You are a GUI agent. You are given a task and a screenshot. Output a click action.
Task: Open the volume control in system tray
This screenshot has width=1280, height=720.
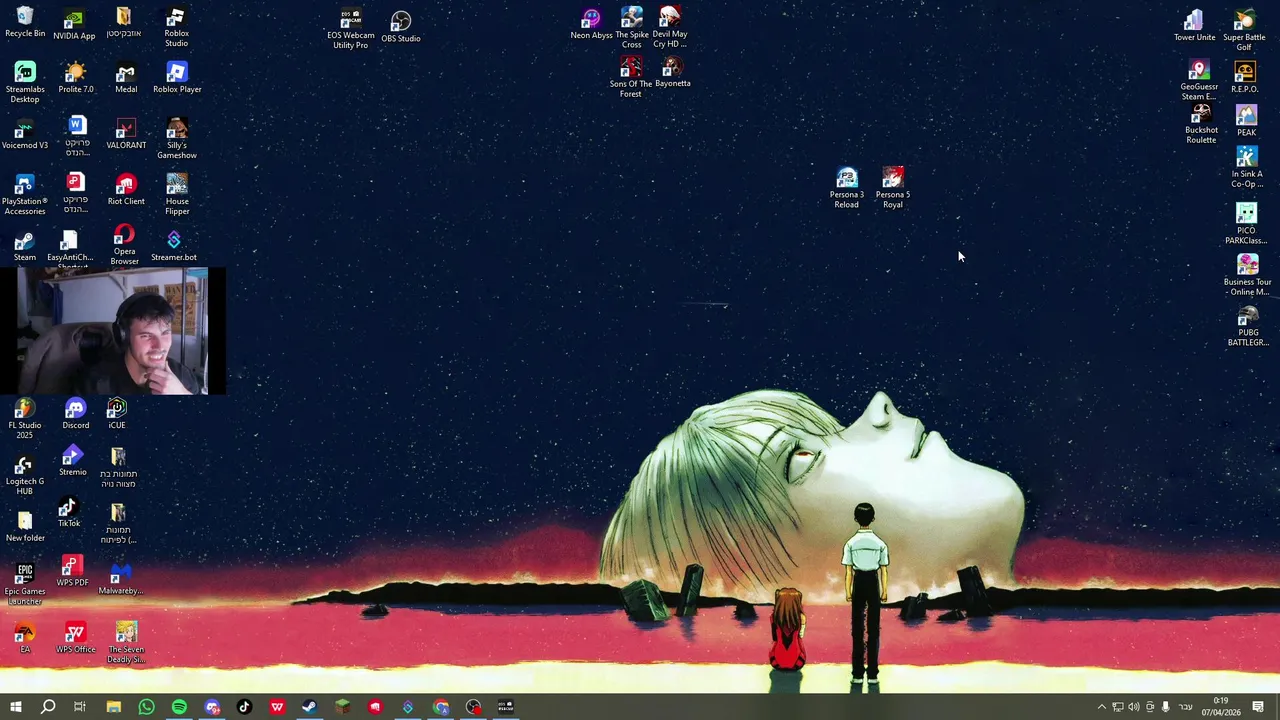[x=1133, y=707]
